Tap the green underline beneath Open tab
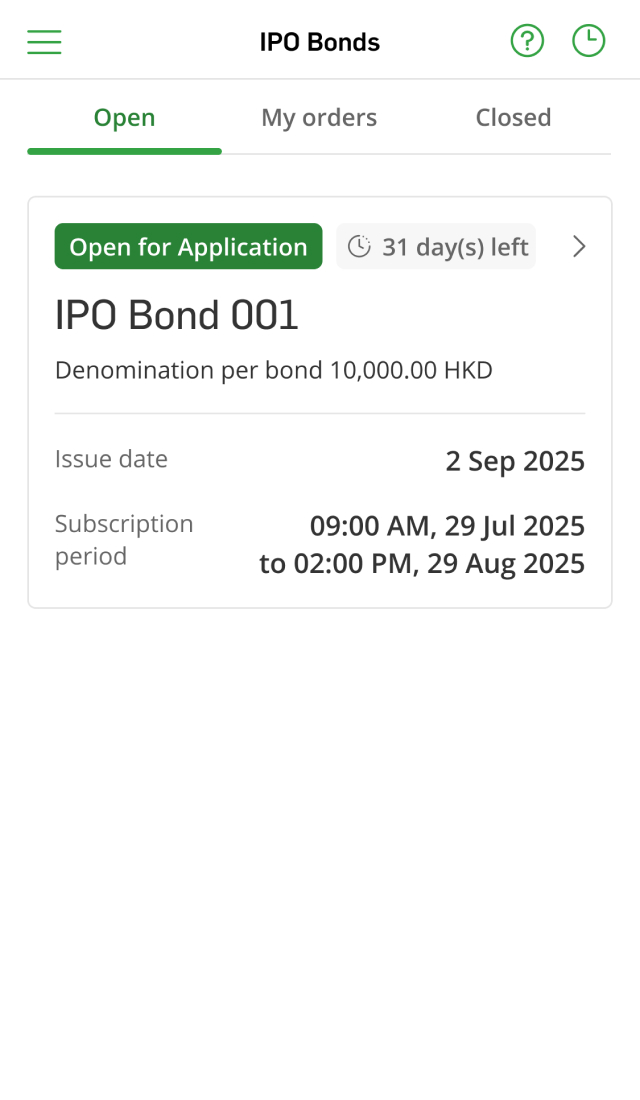640x1100 pixels. coord(124,151)
